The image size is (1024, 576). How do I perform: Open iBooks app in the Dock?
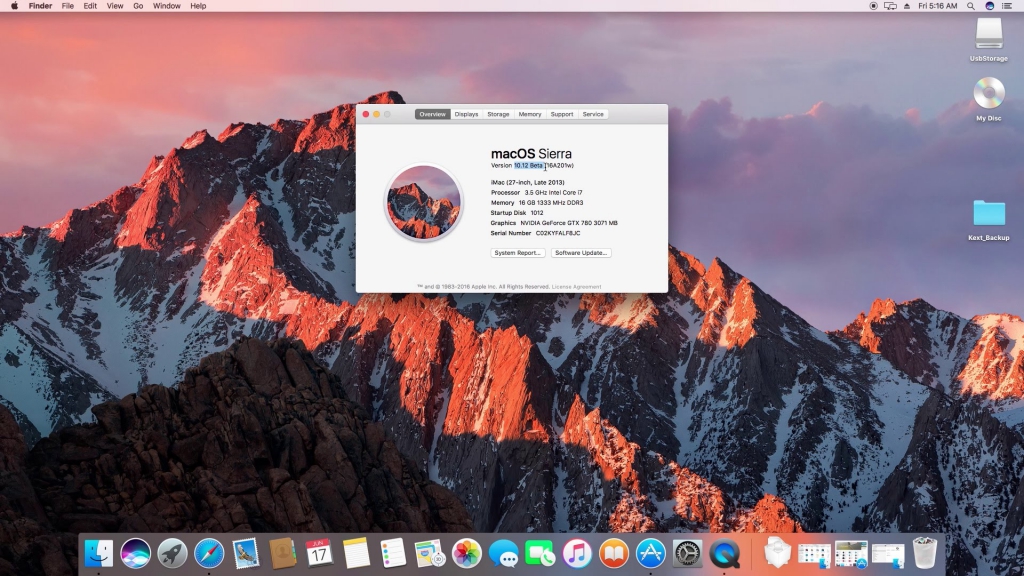click(613, 553)
